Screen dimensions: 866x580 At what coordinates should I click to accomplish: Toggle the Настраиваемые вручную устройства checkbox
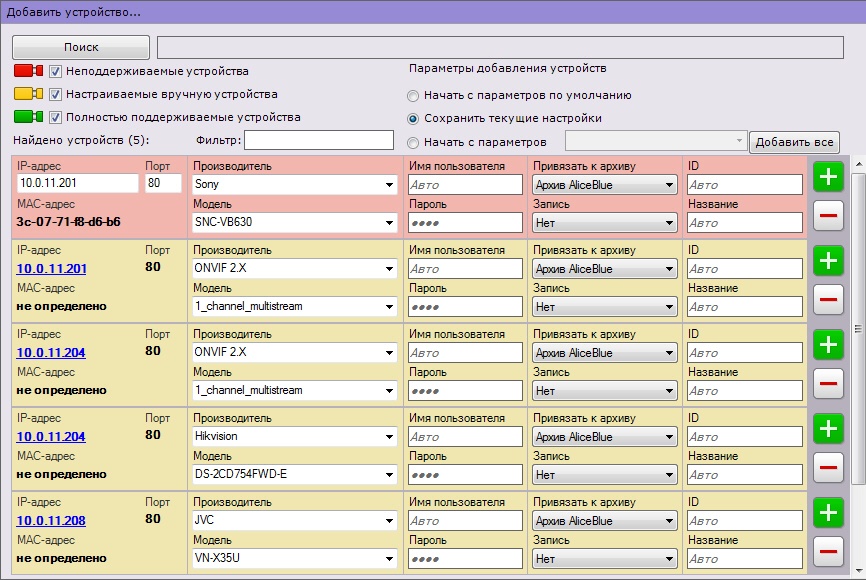pyautogui.click(x=56, y=94)
